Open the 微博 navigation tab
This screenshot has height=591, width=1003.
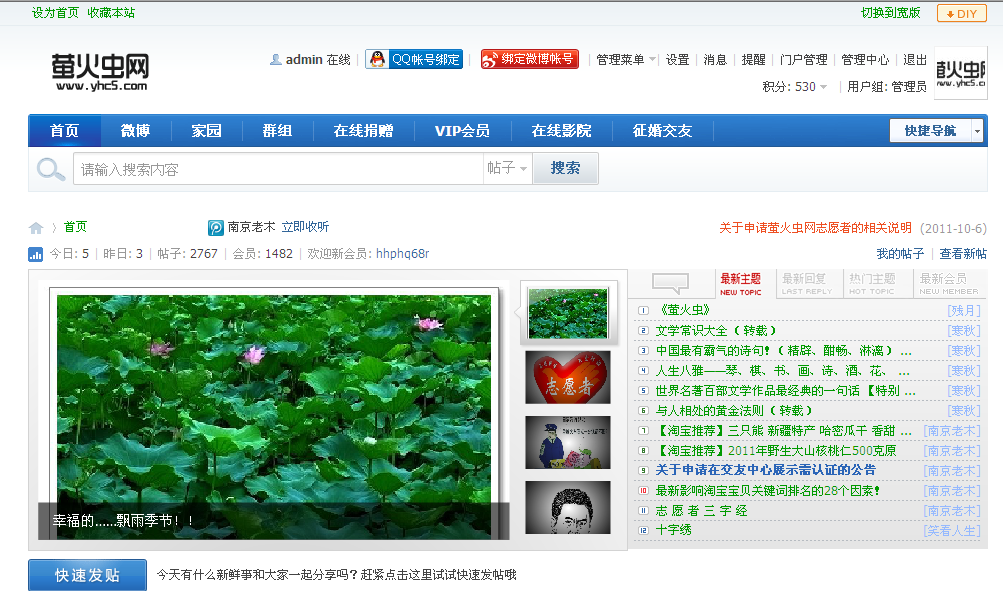136,130
